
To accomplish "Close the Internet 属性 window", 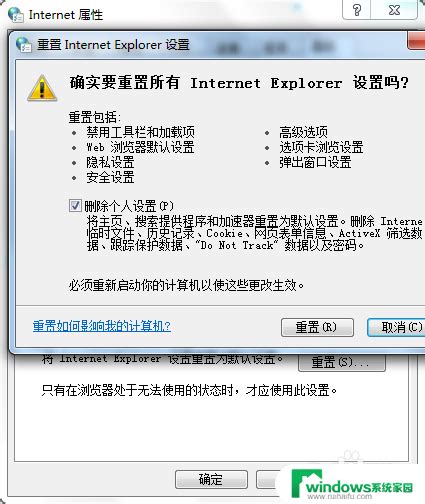I will click(x=394, y=10).
